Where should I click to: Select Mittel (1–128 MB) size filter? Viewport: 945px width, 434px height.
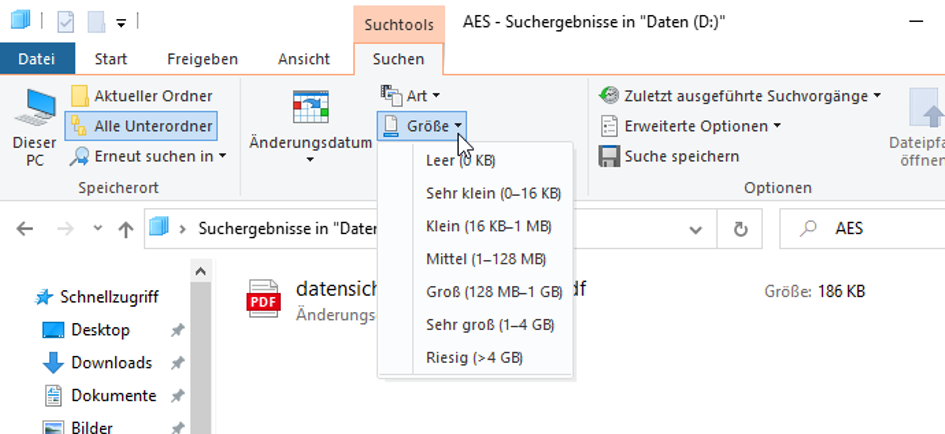pyautogui.click(x=486, y=259)
